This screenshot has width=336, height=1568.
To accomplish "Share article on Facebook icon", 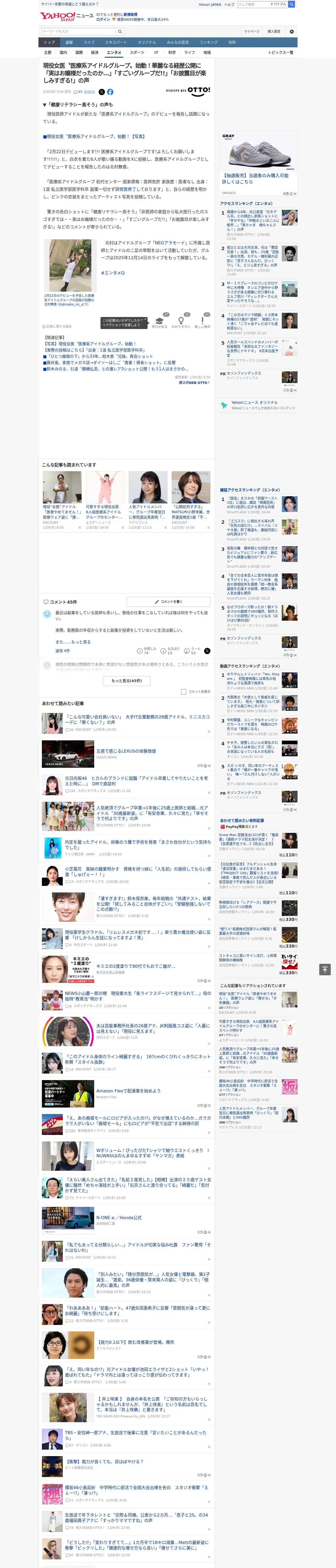I will coord(110,92).
